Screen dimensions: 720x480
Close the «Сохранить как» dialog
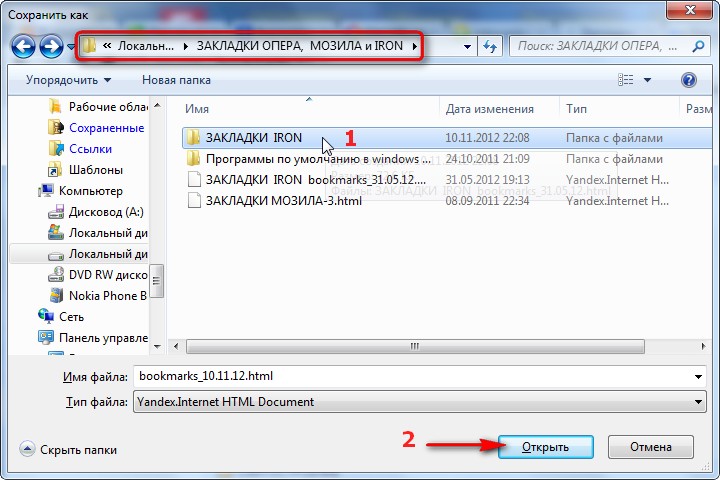[690, 10]
